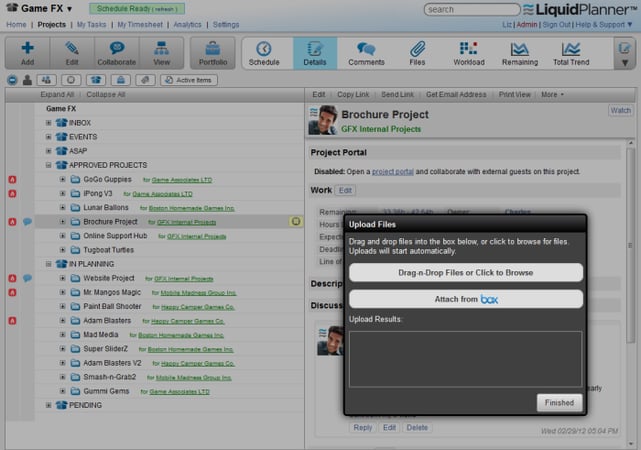Switch to the Schedule clock view
This screenshot has height=450, width=641.
[264, 53]
